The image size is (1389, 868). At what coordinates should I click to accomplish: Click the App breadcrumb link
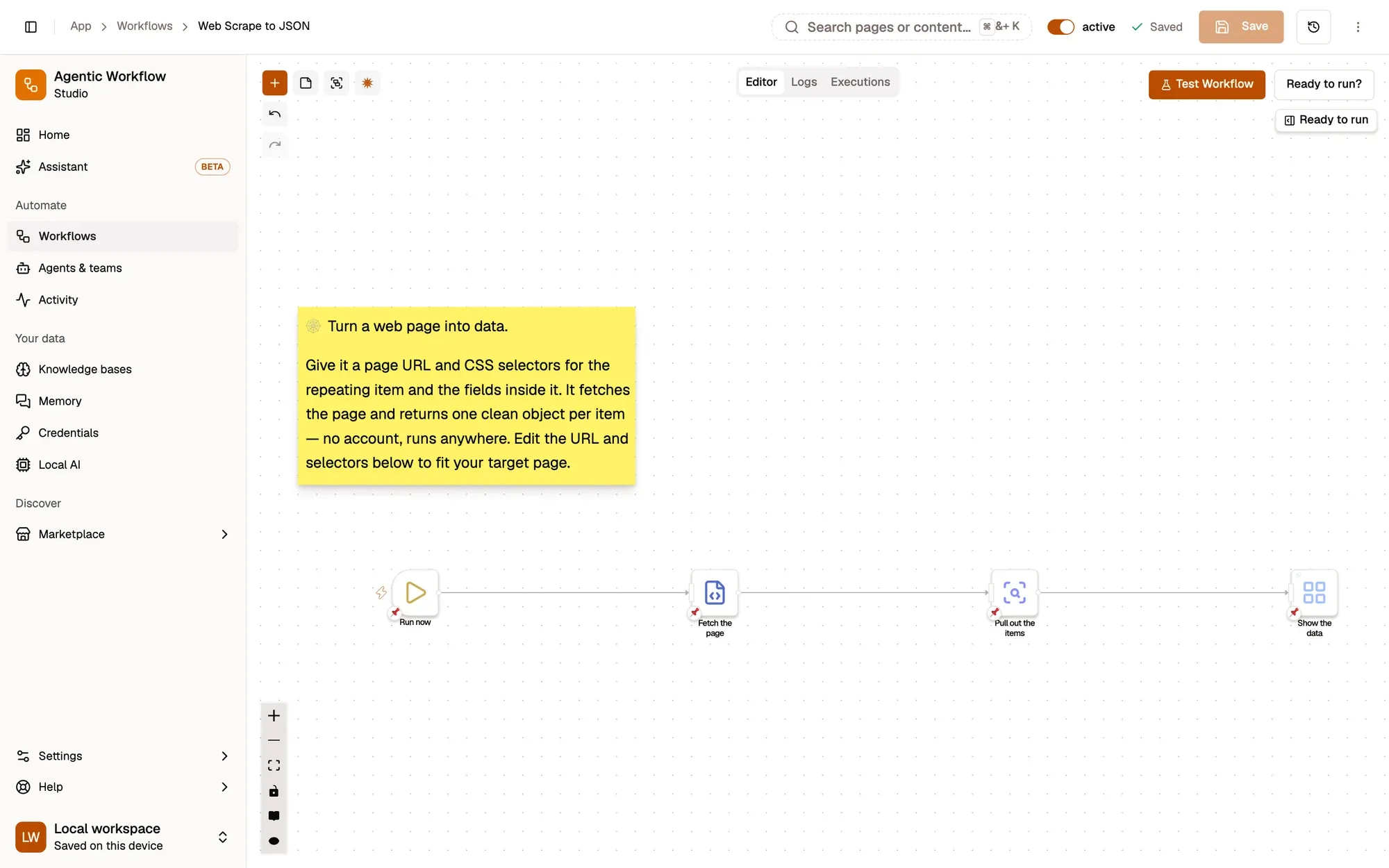click(x=81, y=26)
